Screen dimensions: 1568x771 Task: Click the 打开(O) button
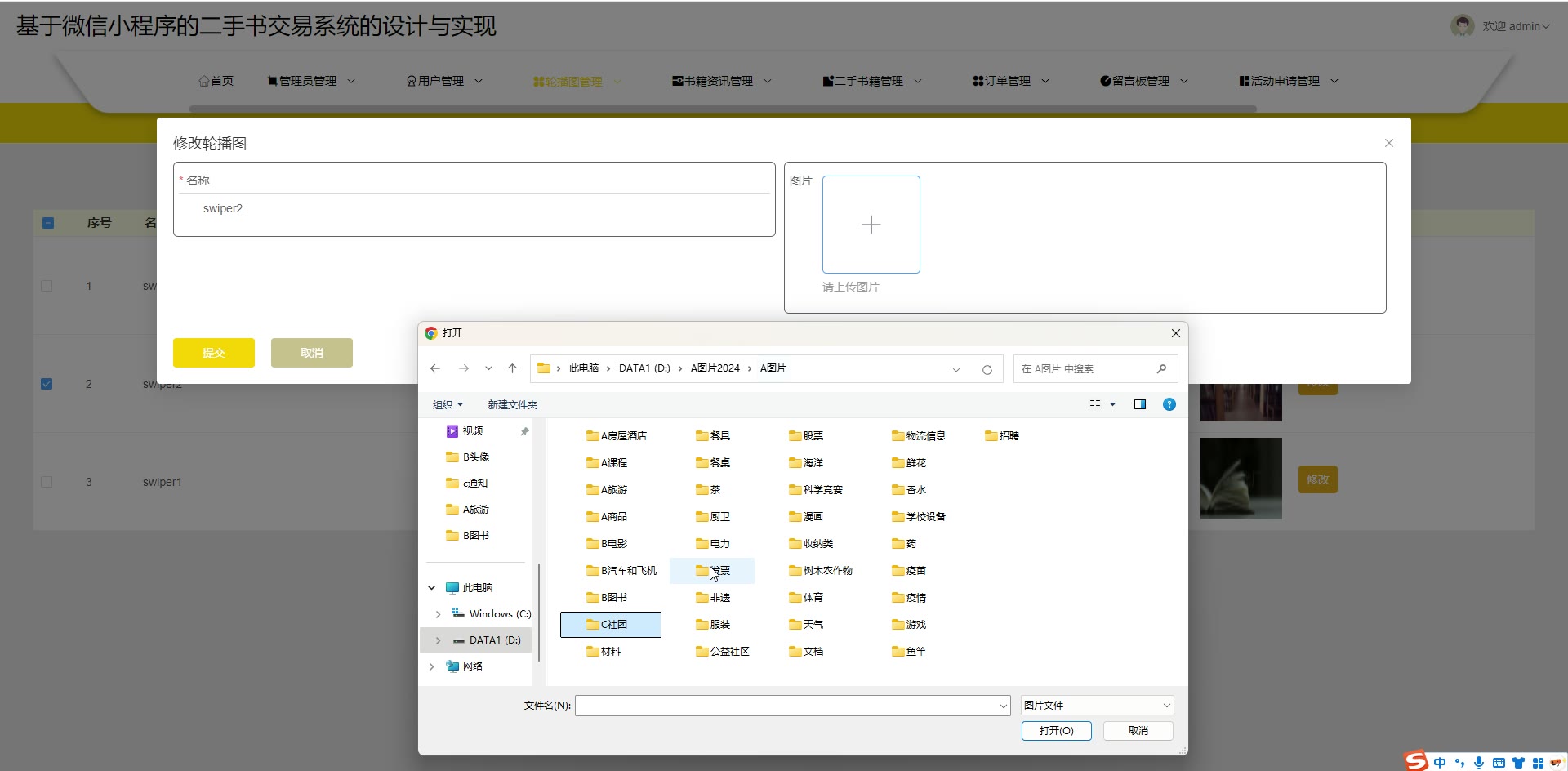[x=1056, y=730]
